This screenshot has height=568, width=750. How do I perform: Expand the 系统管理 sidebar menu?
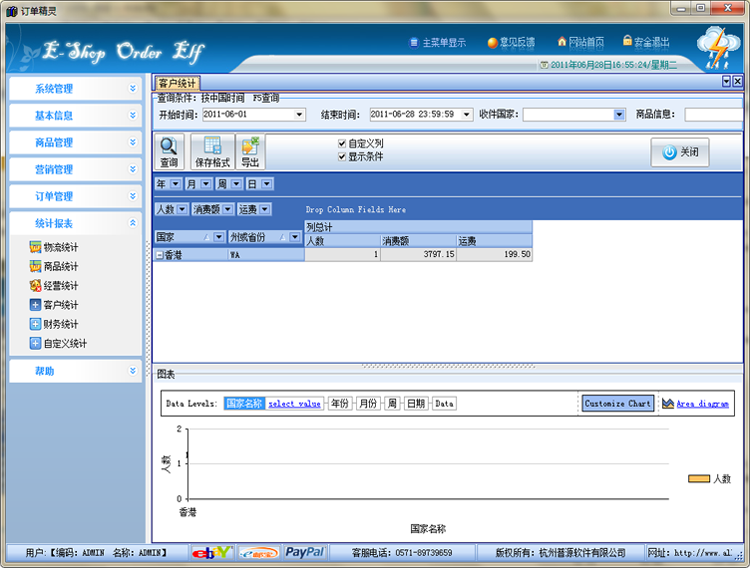76,89
